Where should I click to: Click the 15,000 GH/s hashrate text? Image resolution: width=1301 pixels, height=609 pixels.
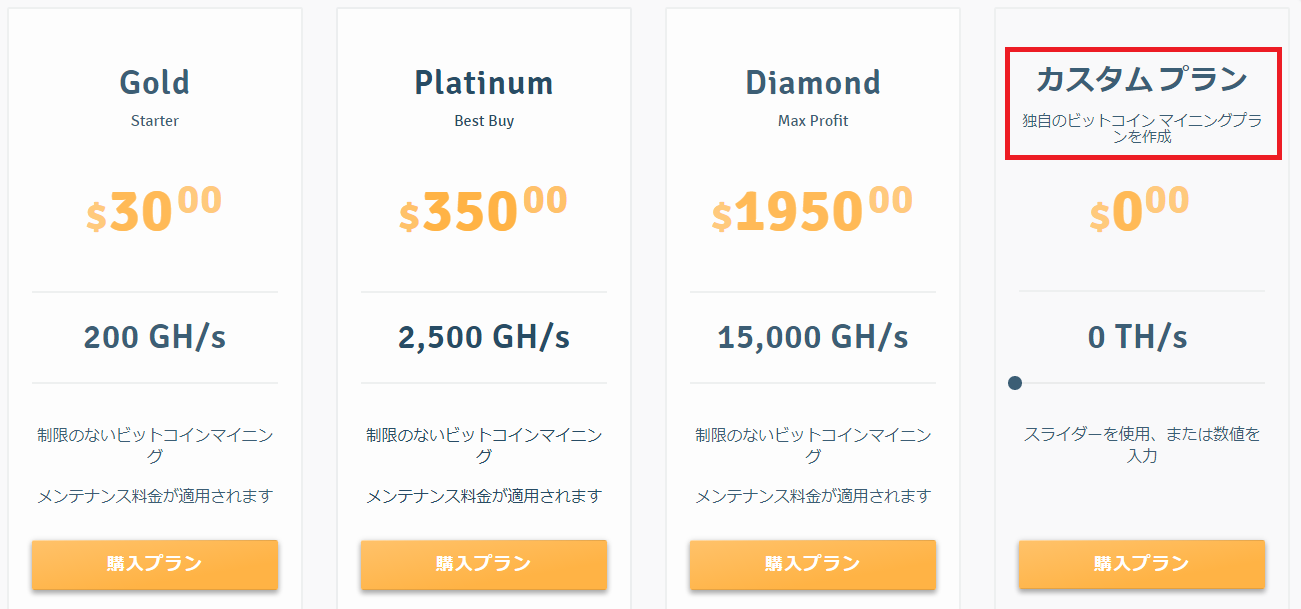click(x=812, y=337)
